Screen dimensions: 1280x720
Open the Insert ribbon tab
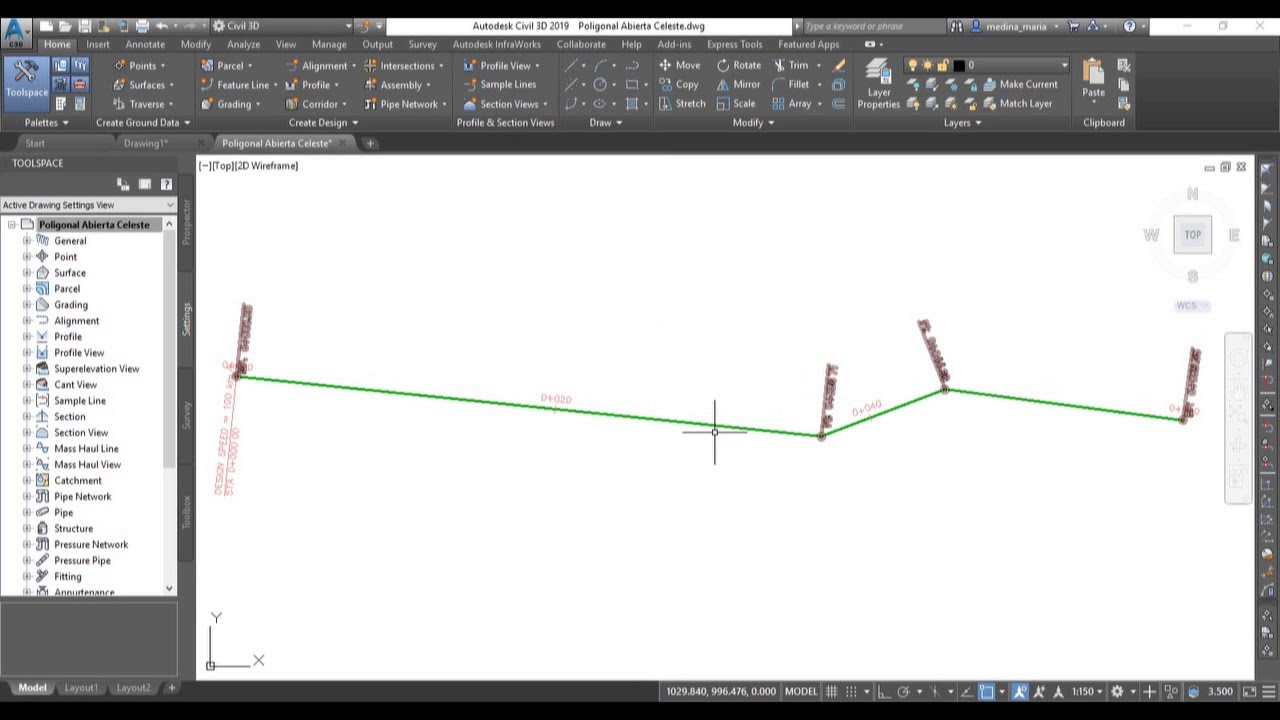click(x=98, y=44)
